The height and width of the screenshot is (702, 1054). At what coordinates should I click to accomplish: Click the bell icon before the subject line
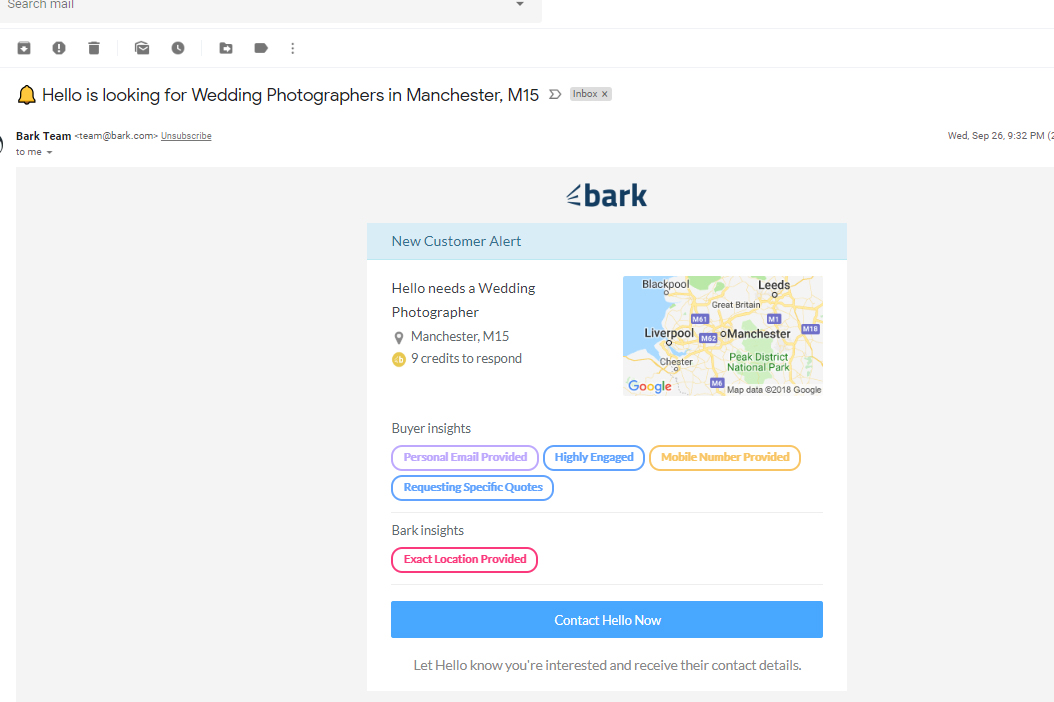click(26, 94)
